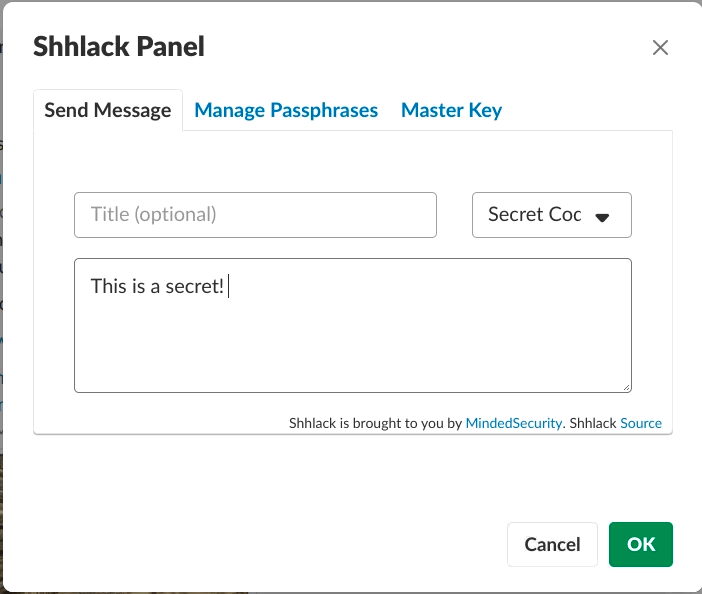
Task: Focus the Title (optional) input field
Action: 255,214
